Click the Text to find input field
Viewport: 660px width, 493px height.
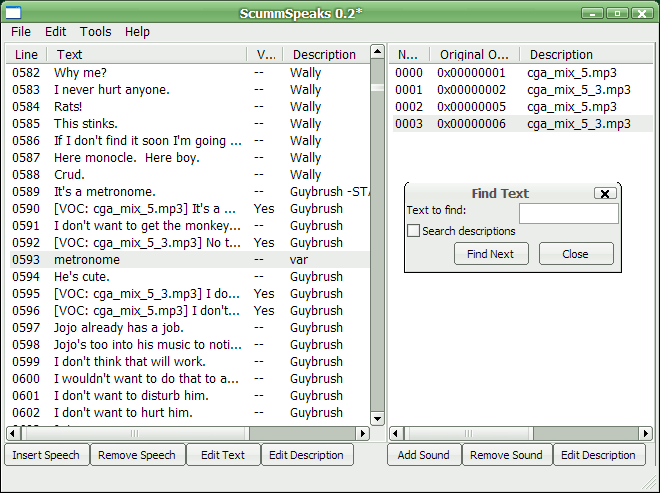pyautogui.click(x=568, y=213)
